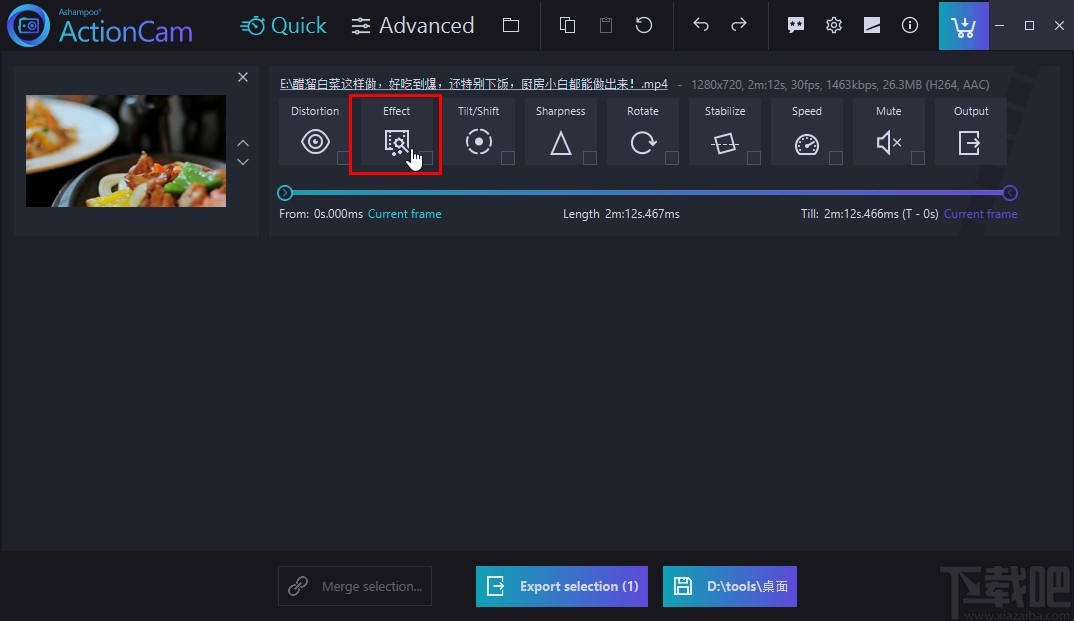The width and height of the screenshot is (1074, 621).
Task: Enable the Sharpness checkbox
Action: 590,158
